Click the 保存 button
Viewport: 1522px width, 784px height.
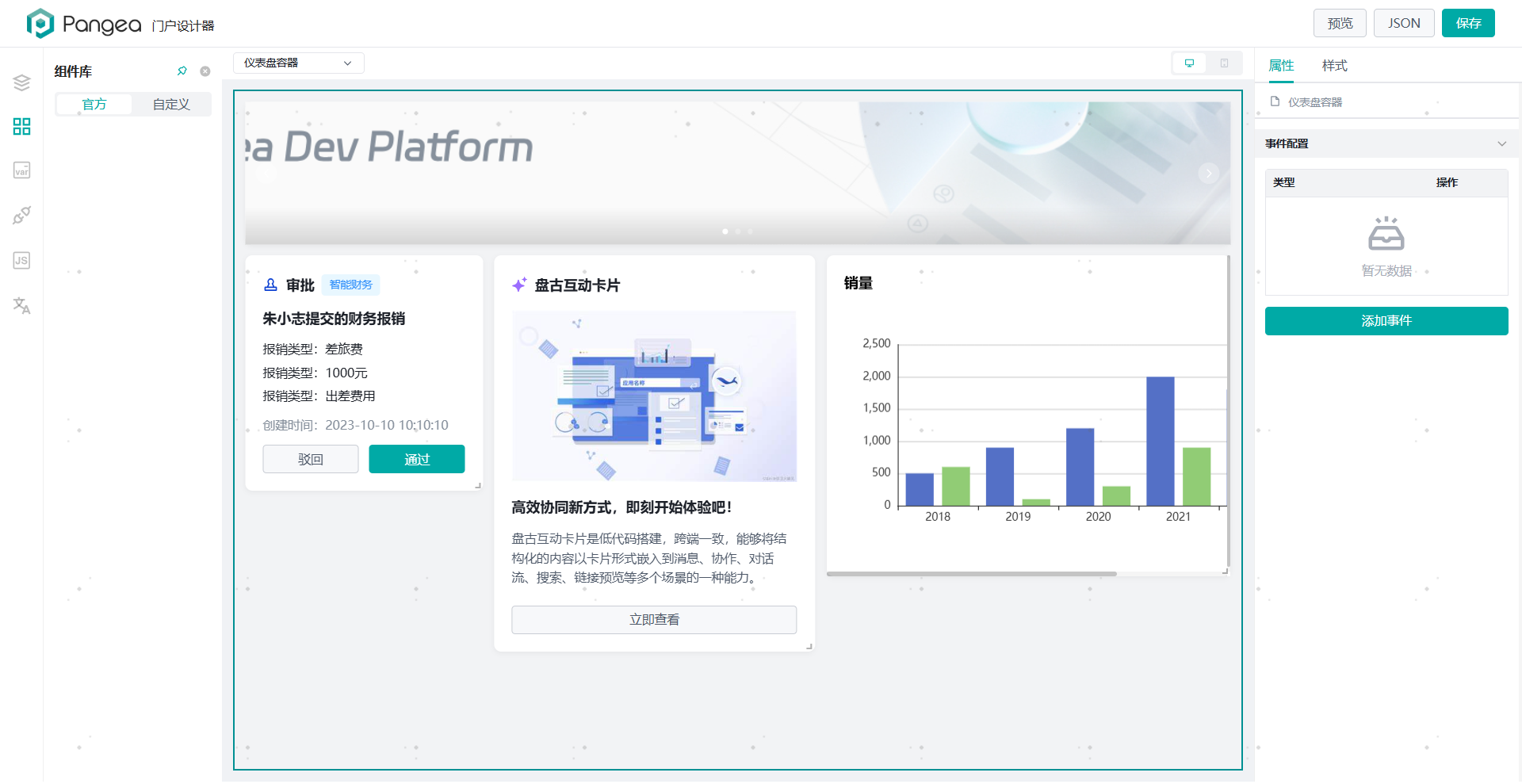[x=1468, y=23]
